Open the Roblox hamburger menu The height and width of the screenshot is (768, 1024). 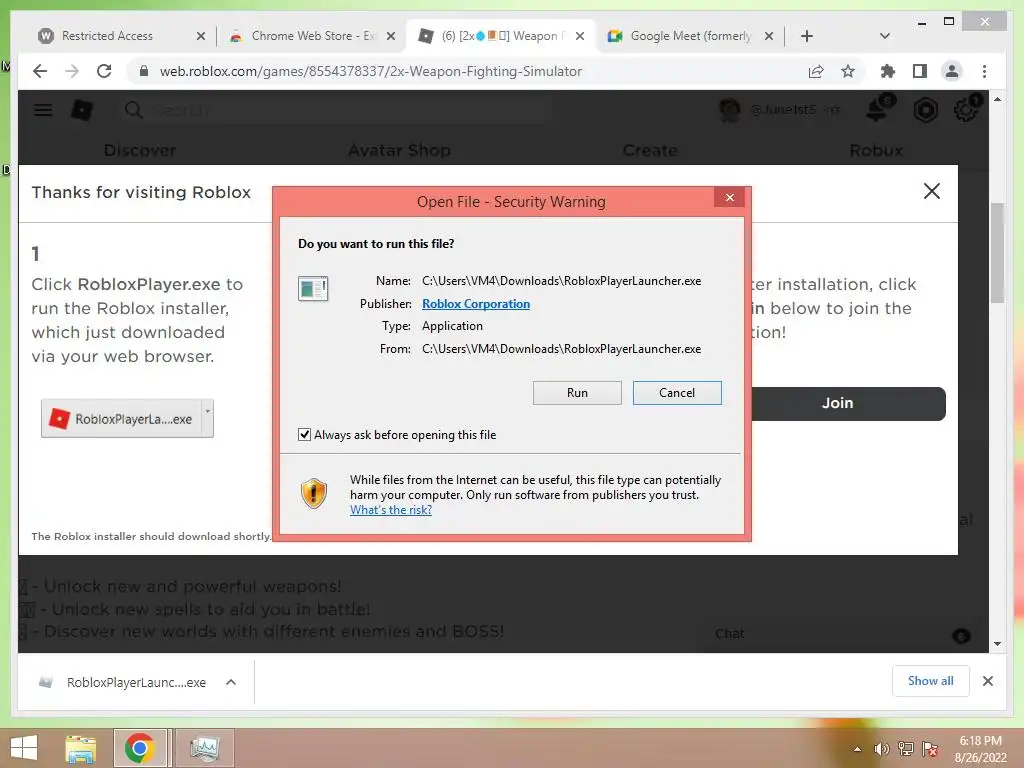pyautogui.click(x=43, y=110)
